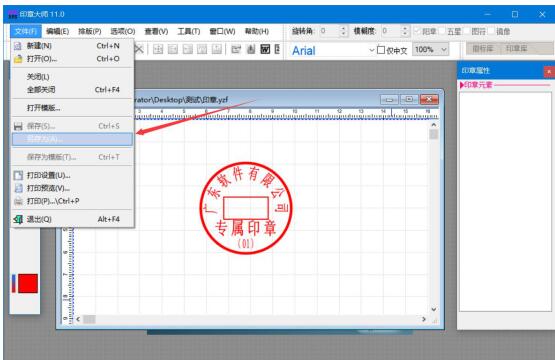Click the blue-red strip beside red swatch
Viewport: 555px width, 360px height.
click(x=14, y=283)
